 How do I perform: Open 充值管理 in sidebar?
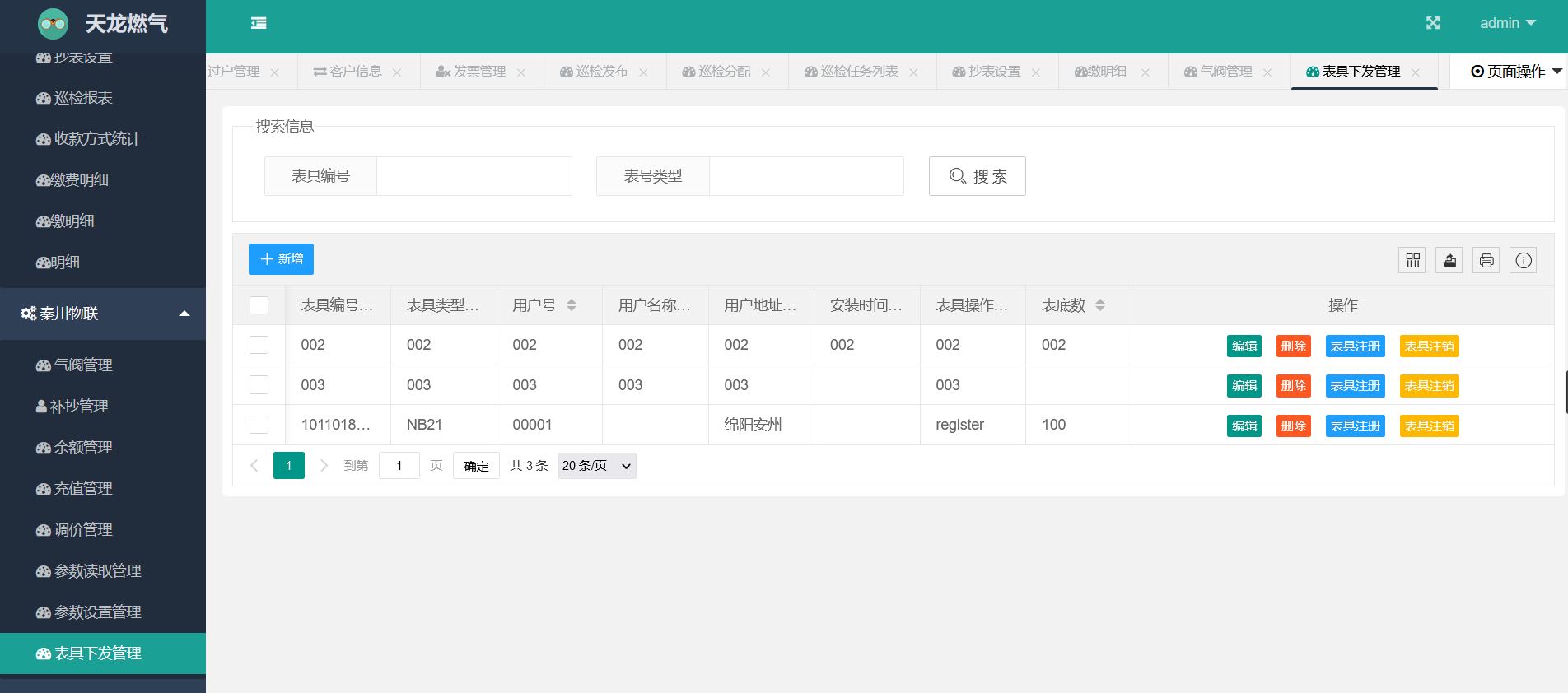pos(103,489)
